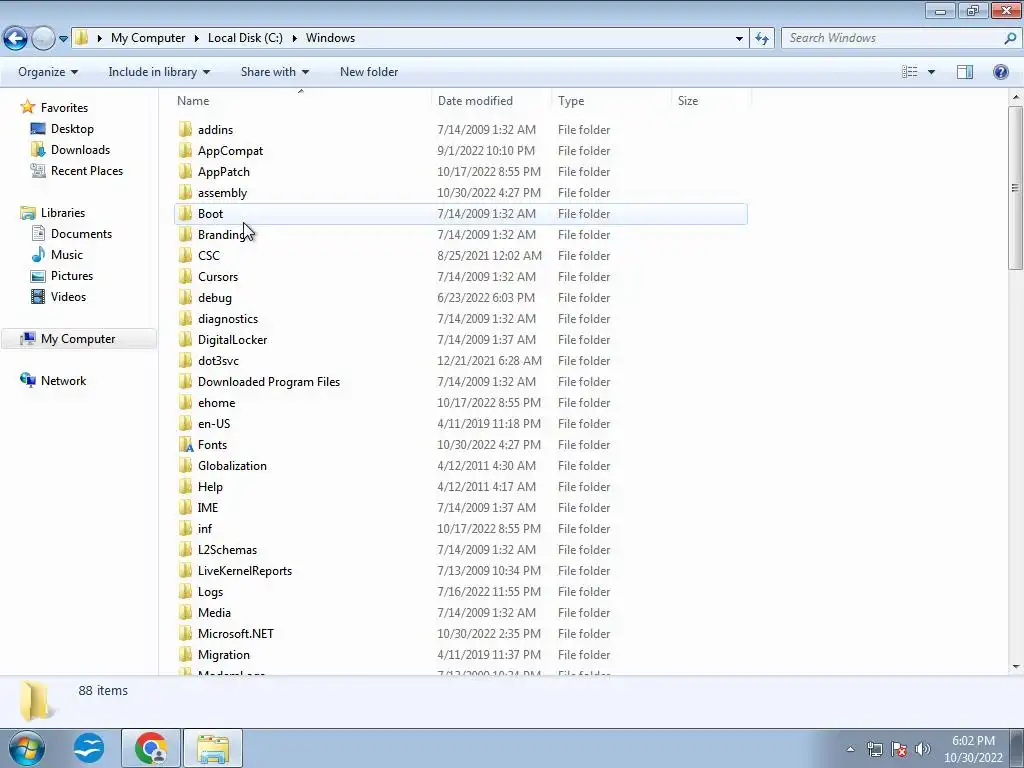Click Local Disk (C:) breadcrumb
Screen dimensions: 1024x768
coord(245,38)
